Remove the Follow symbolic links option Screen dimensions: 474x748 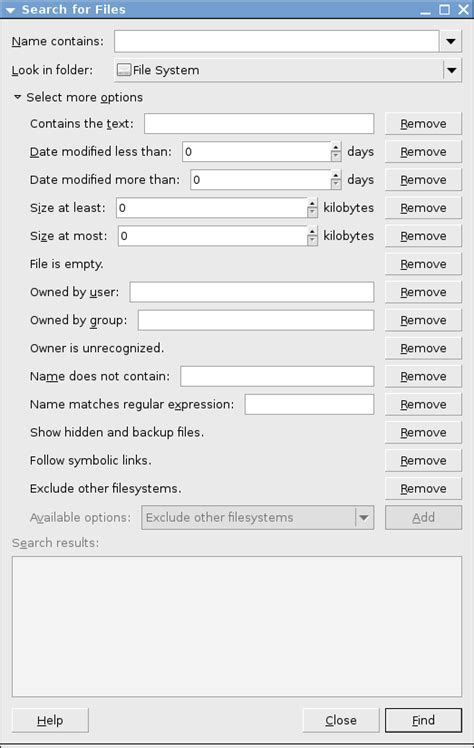pos(423,461)
